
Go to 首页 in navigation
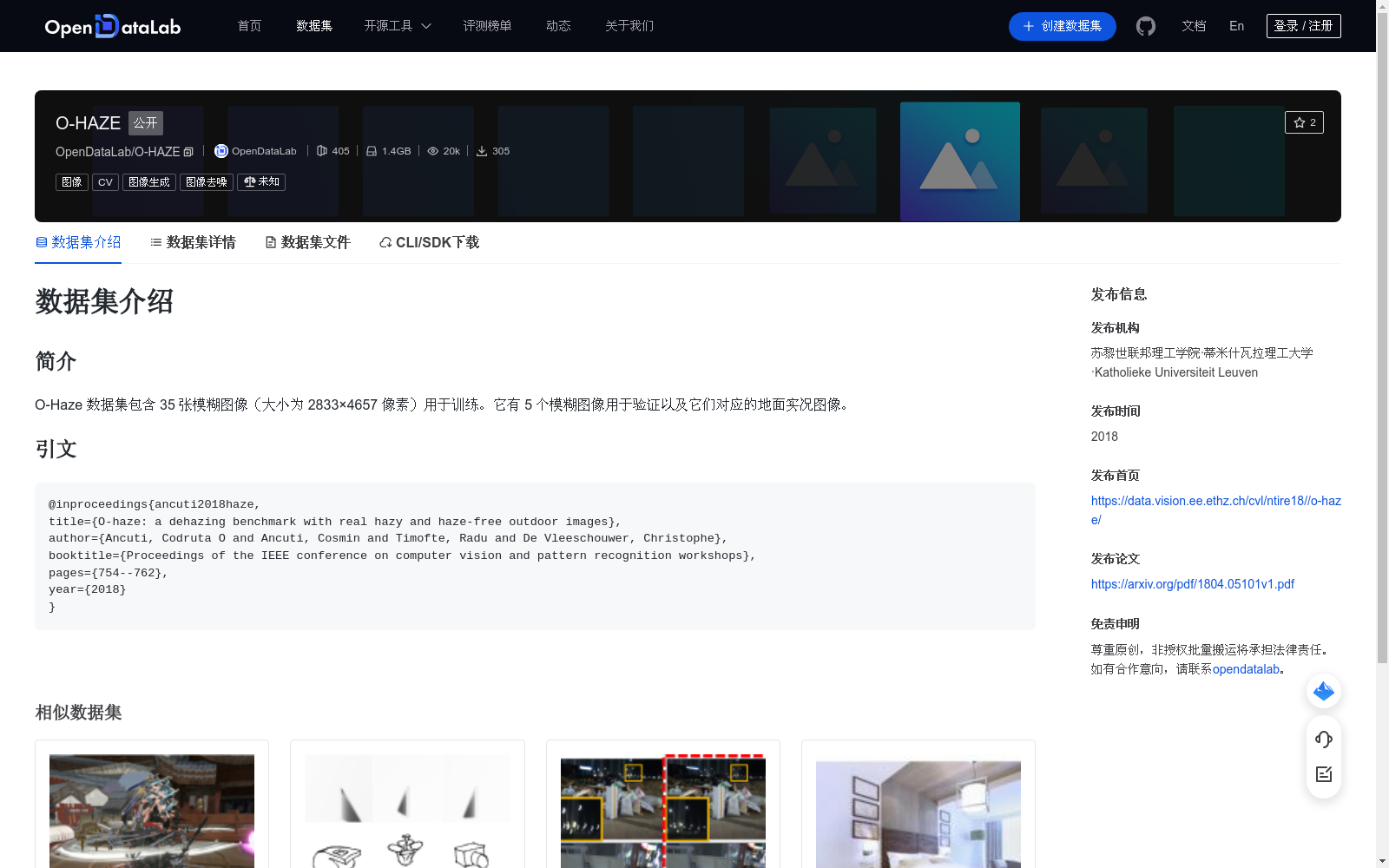pos(249,26)
